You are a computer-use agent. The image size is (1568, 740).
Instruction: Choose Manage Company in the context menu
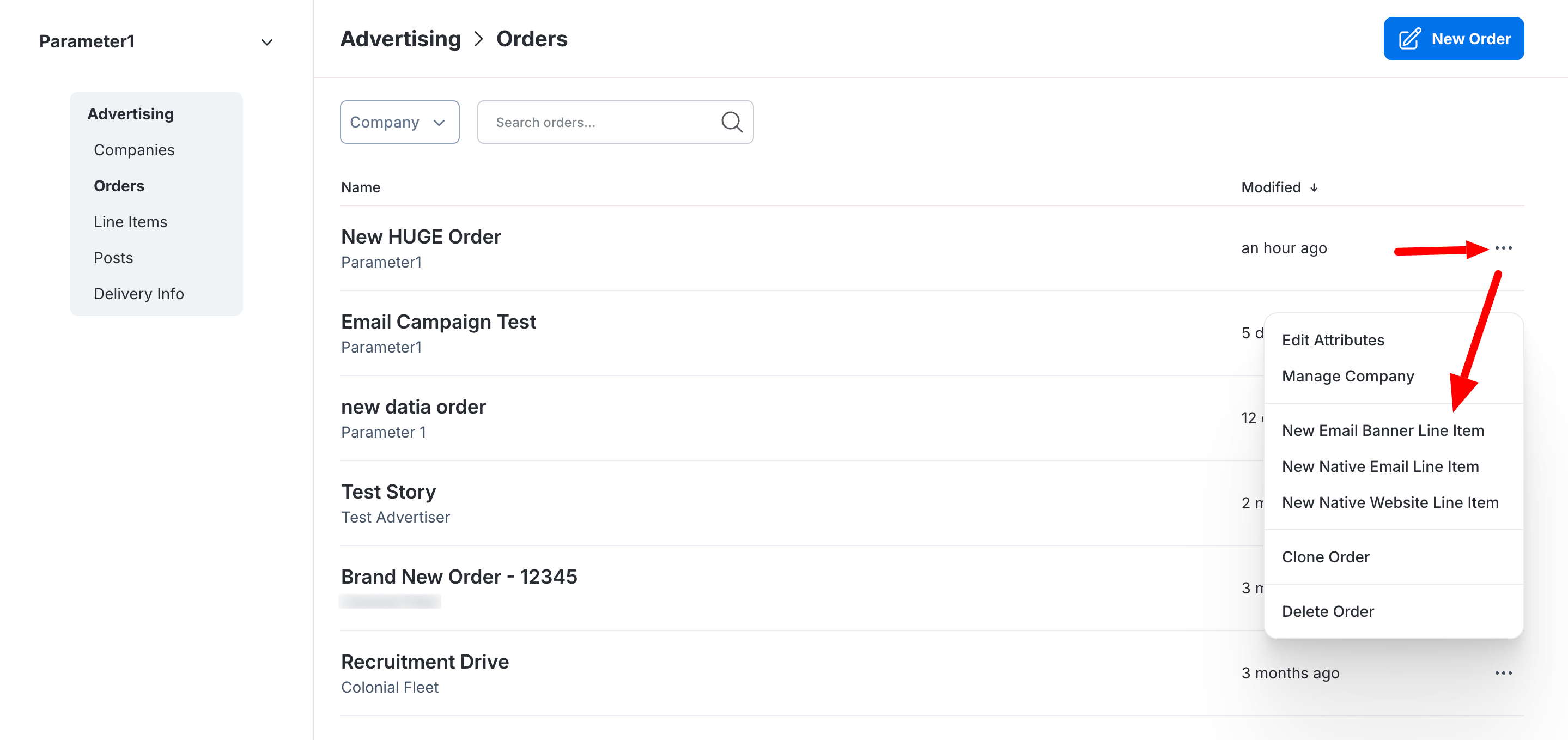[x=1348, y=376]
